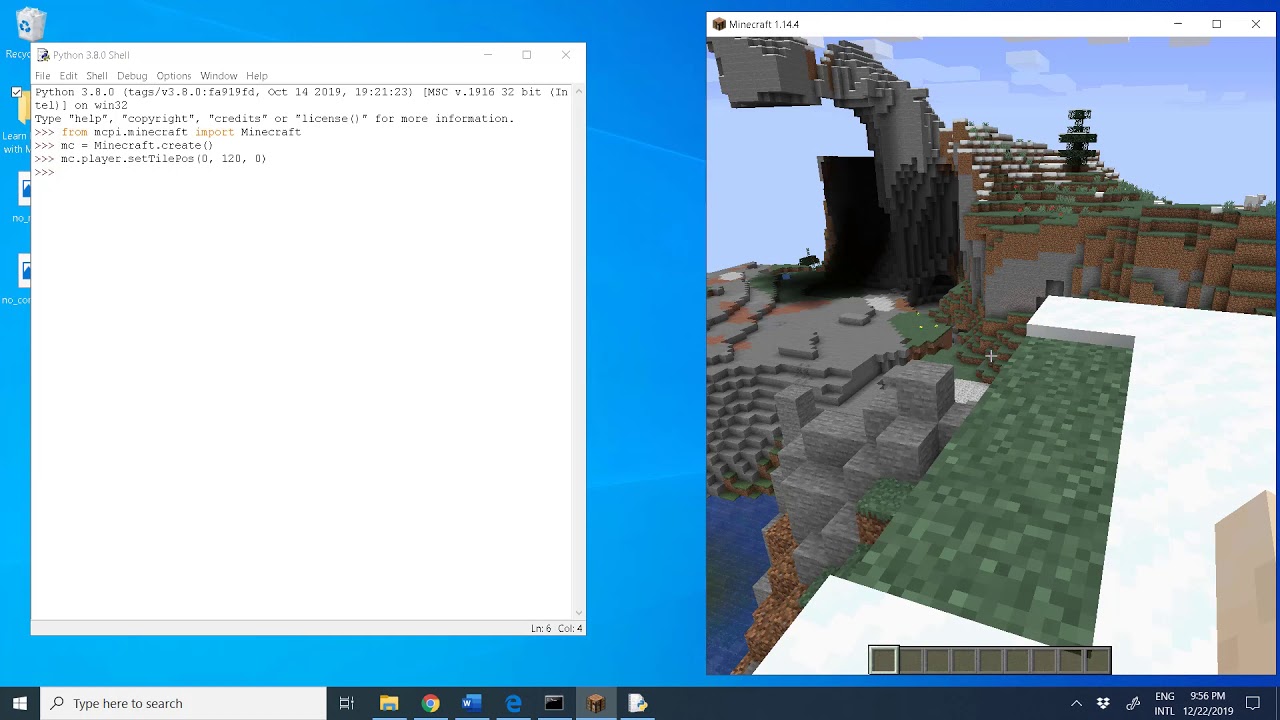Viewport: 1280px width, 720px height.
Task: Click the pen/ink workspace tray icon
Action: 1133,703
